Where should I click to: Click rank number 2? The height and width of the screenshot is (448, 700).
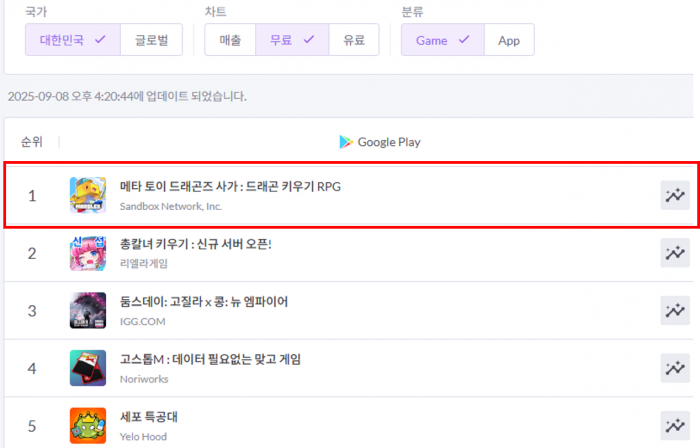point(32,253)
